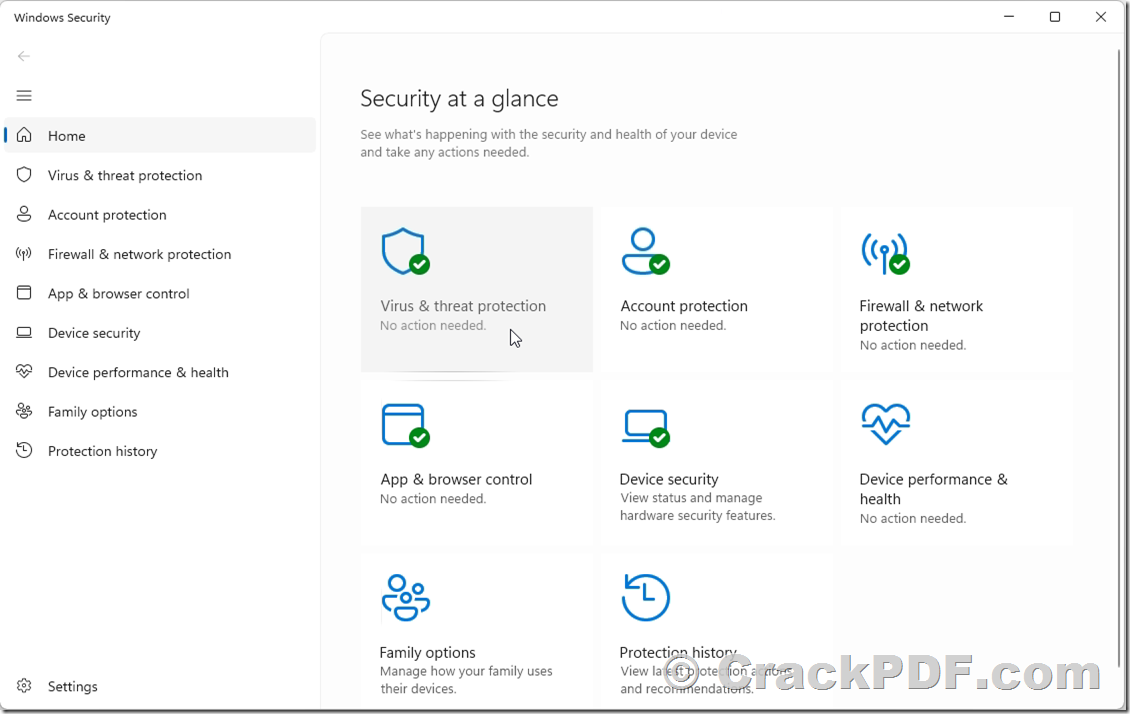Click the large shield icon on Virus & threat protection tile
The width and height of the screenshot is (1130, 714).
[x=405, y=251]
